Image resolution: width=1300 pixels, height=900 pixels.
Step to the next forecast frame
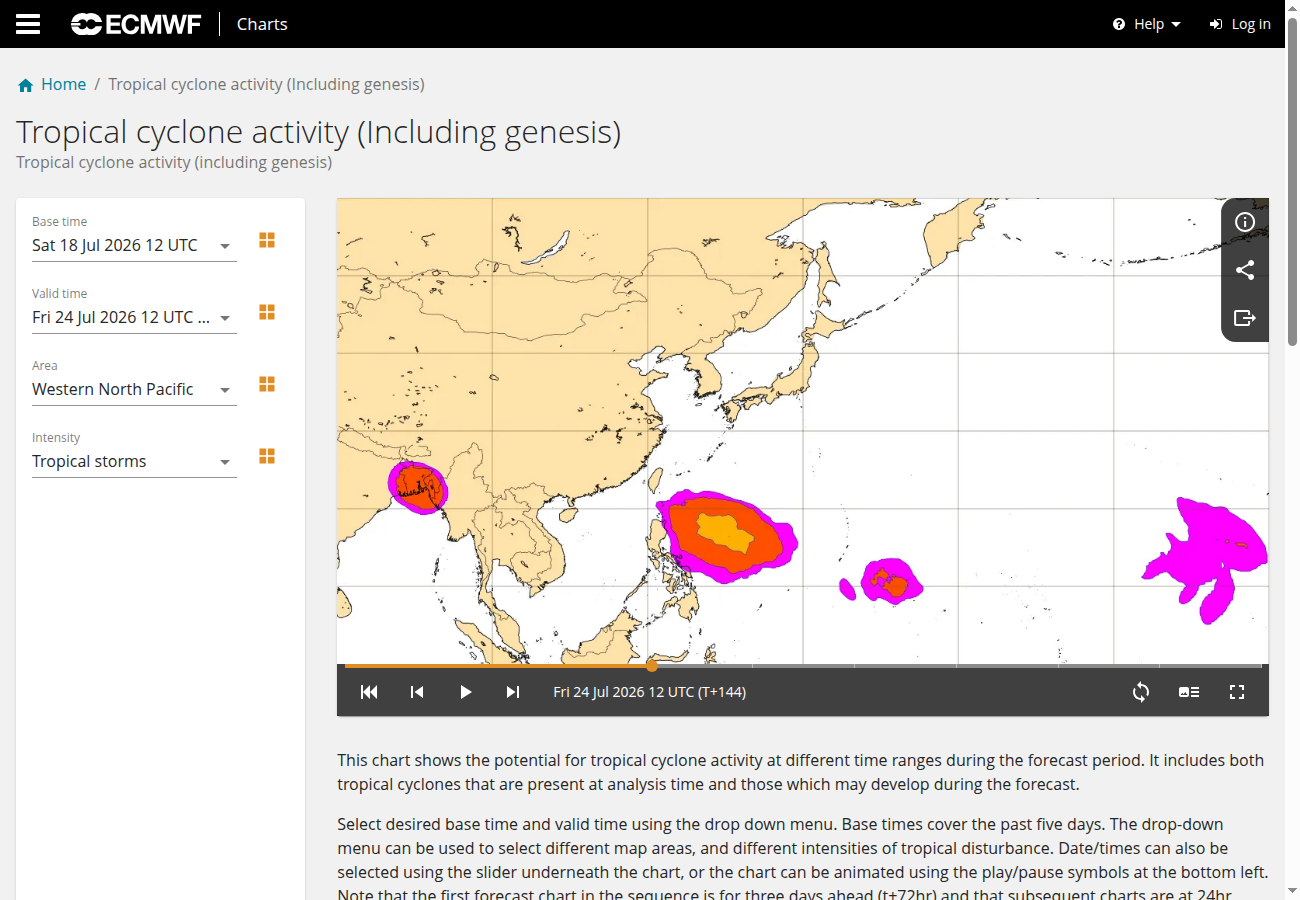coord(513,692)
